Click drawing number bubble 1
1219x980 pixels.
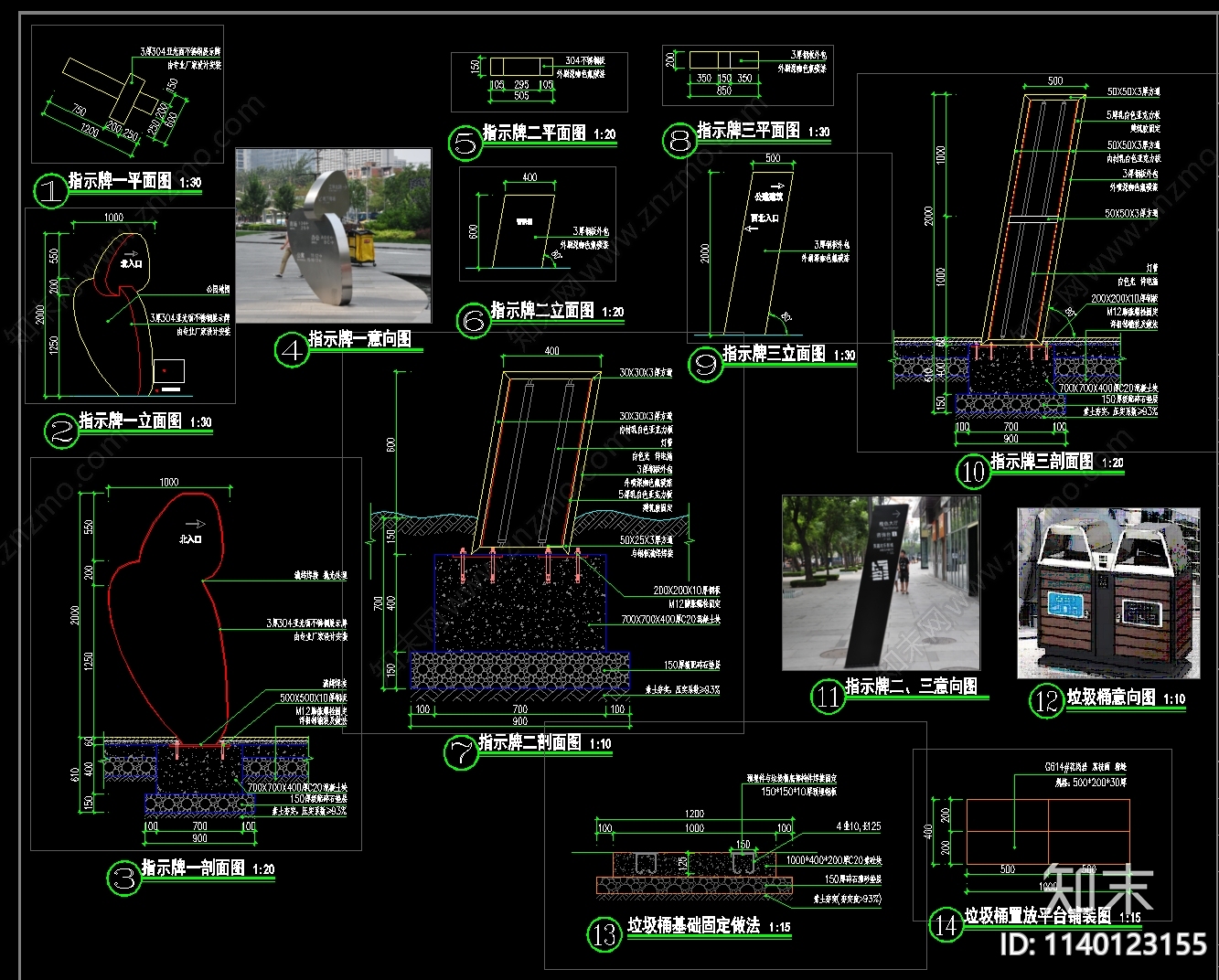pyautogui.click(x=49, y=191)
